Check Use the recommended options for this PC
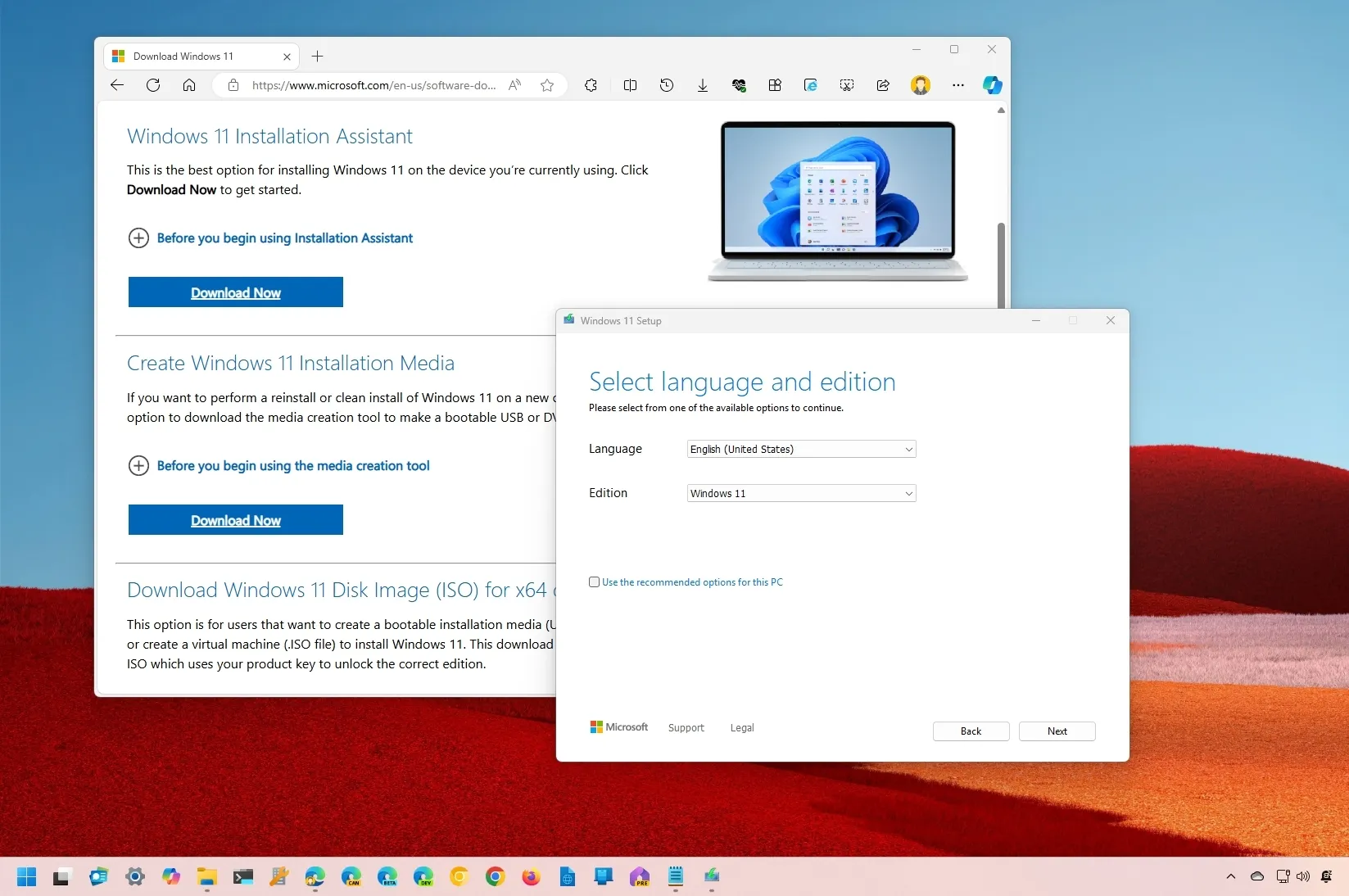 pos(595,582)
